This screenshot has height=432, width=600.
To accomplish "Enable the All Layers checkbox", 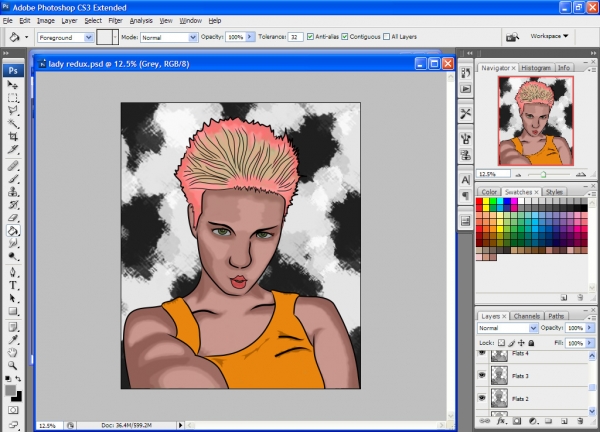I will 386,37.
